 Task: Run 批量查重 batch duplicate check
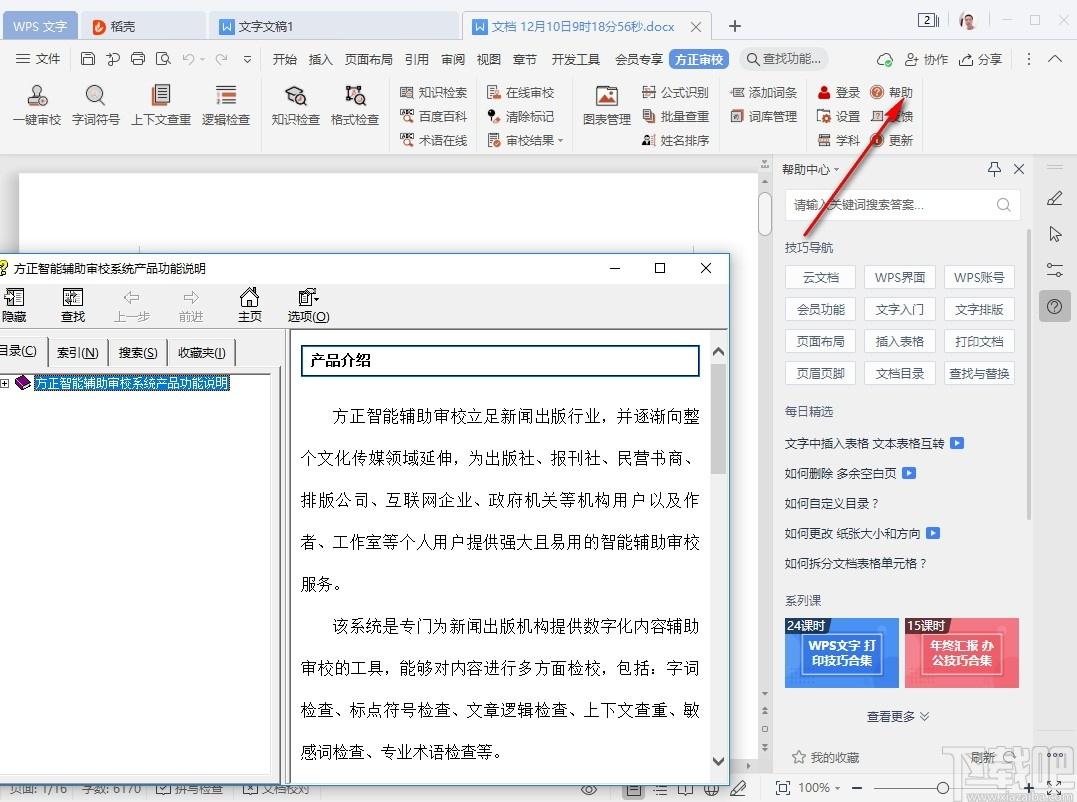tap(674, 116)
